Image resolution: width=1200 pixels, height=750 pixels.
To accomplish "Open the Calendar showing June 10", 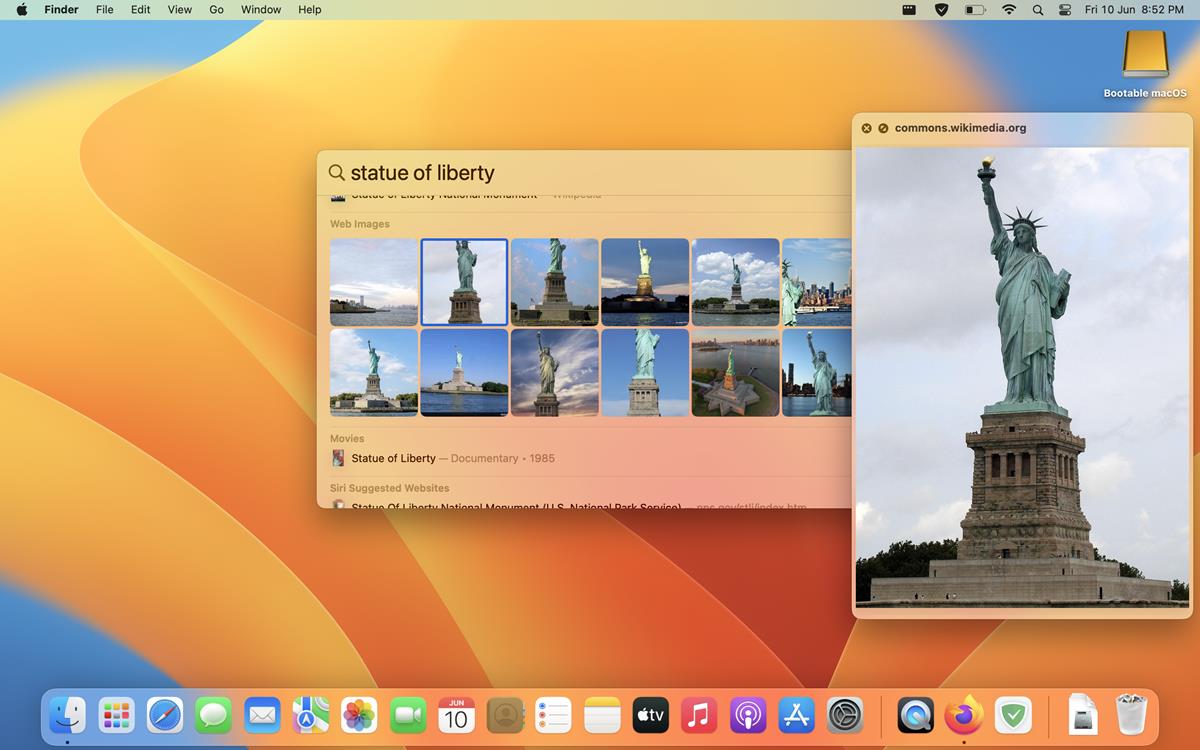I will pyautogui.click(x=456, y=715).
